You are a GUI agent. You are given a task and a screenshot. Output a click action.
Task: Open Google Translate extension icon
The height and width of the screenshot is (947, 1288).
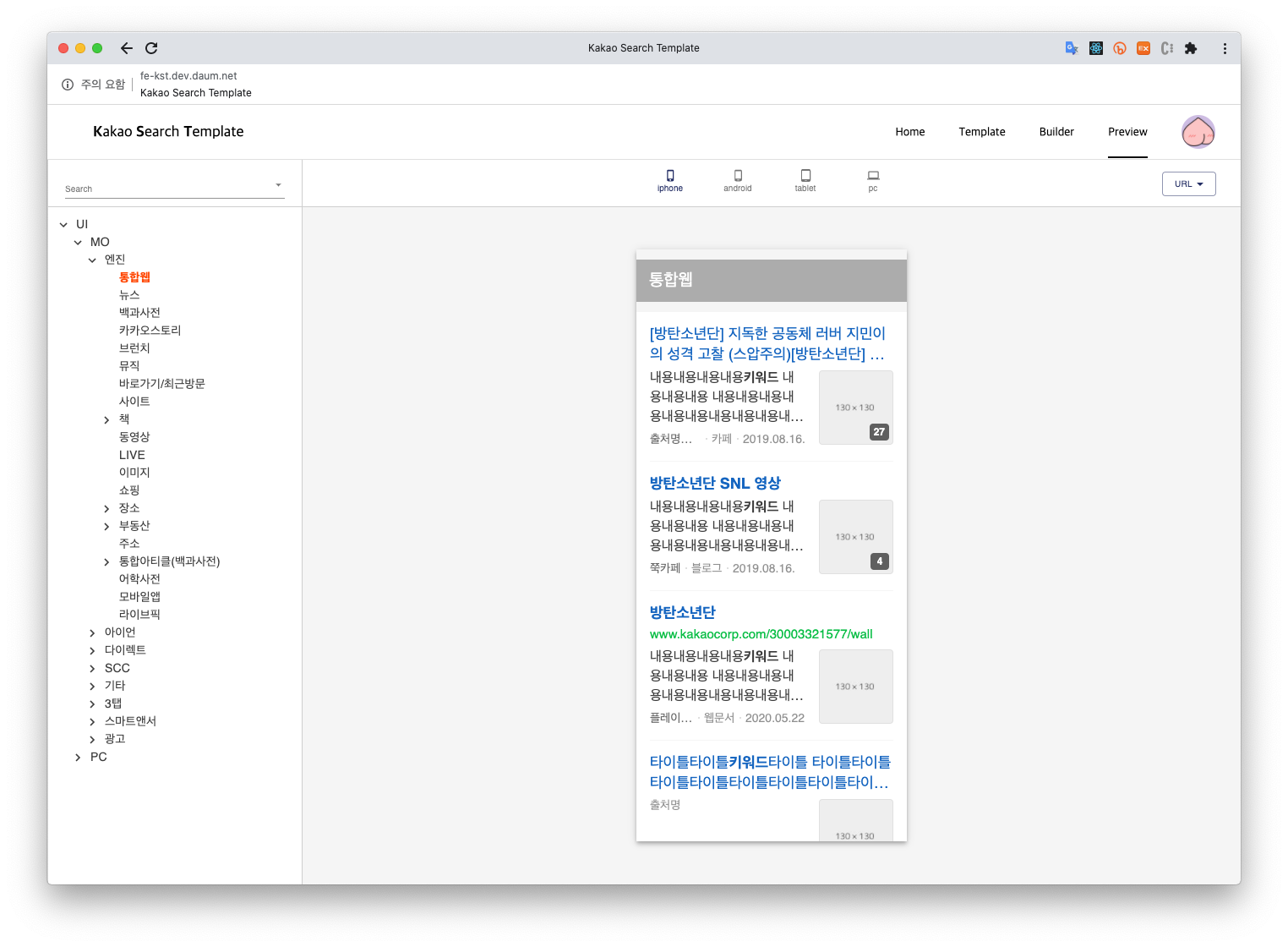click(1072, 48)
